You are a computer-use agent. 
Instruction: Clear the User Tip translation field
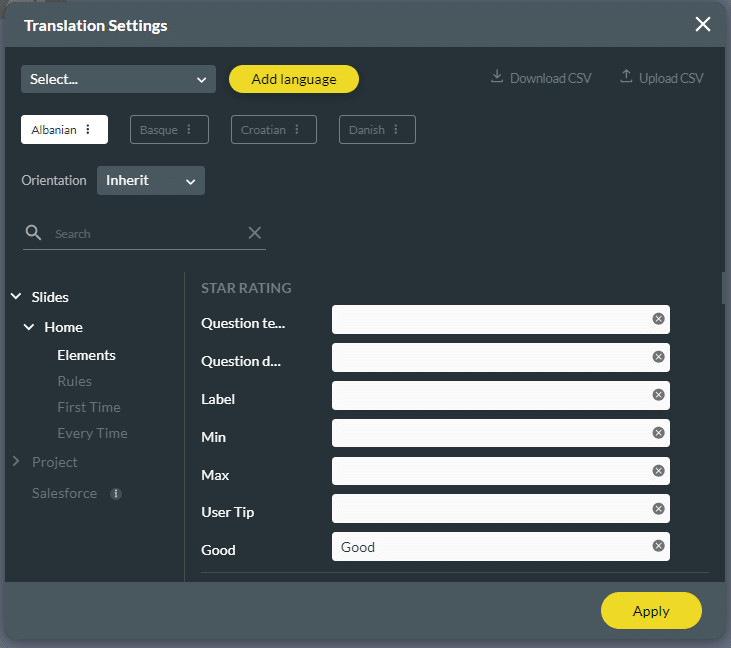658,509
